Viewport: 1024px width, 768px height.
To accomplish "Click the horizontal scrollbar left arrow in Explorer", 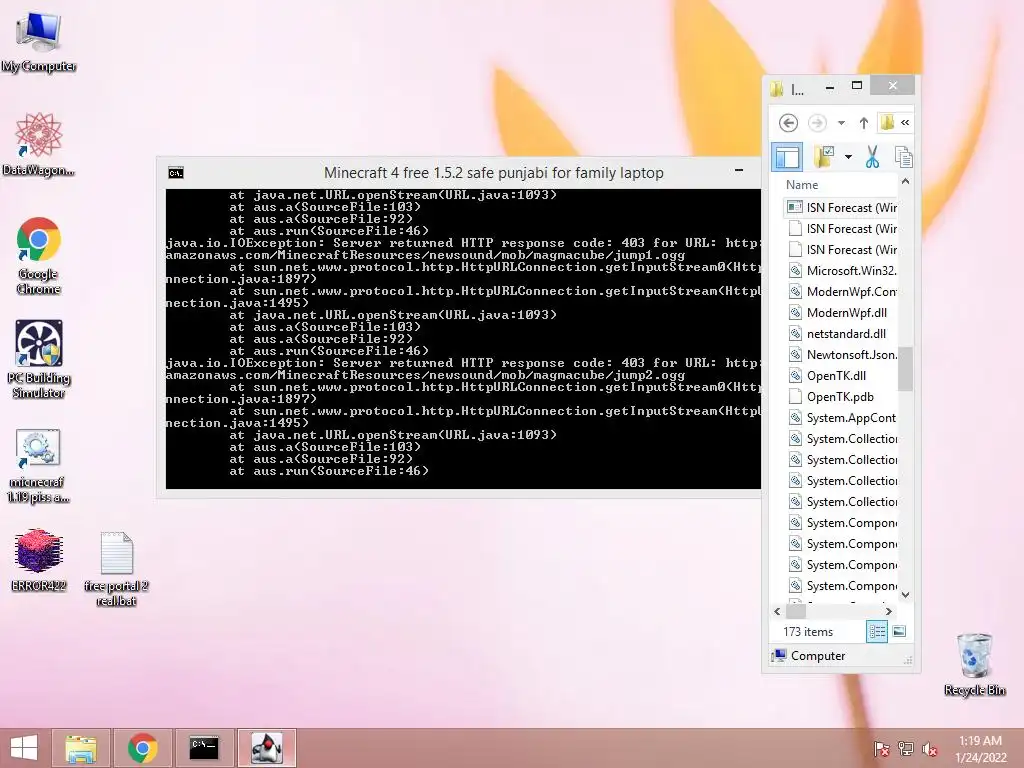I will click(777, 611).
